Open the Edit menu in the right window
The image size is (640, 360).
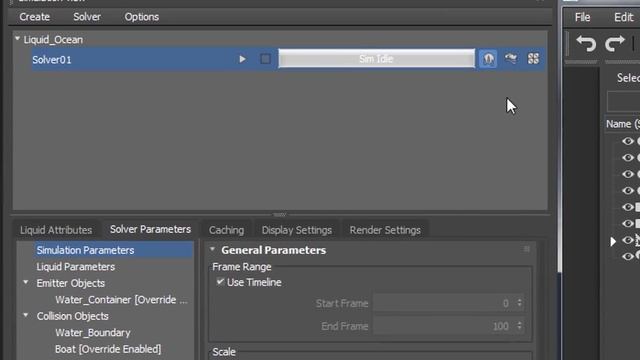pos(623,17)
